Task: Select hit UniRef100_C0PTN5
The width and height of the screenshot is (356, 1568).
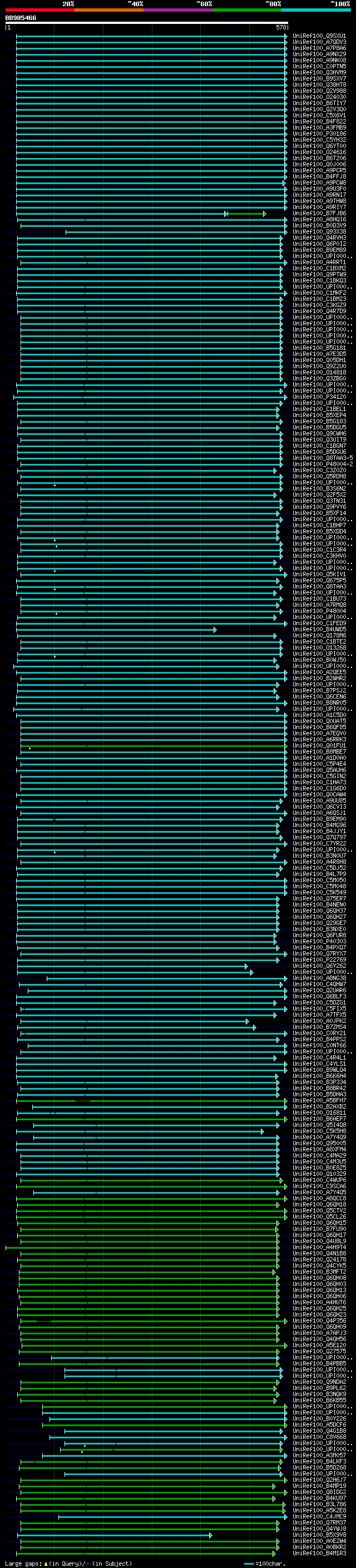Action: tap(319, 66)
